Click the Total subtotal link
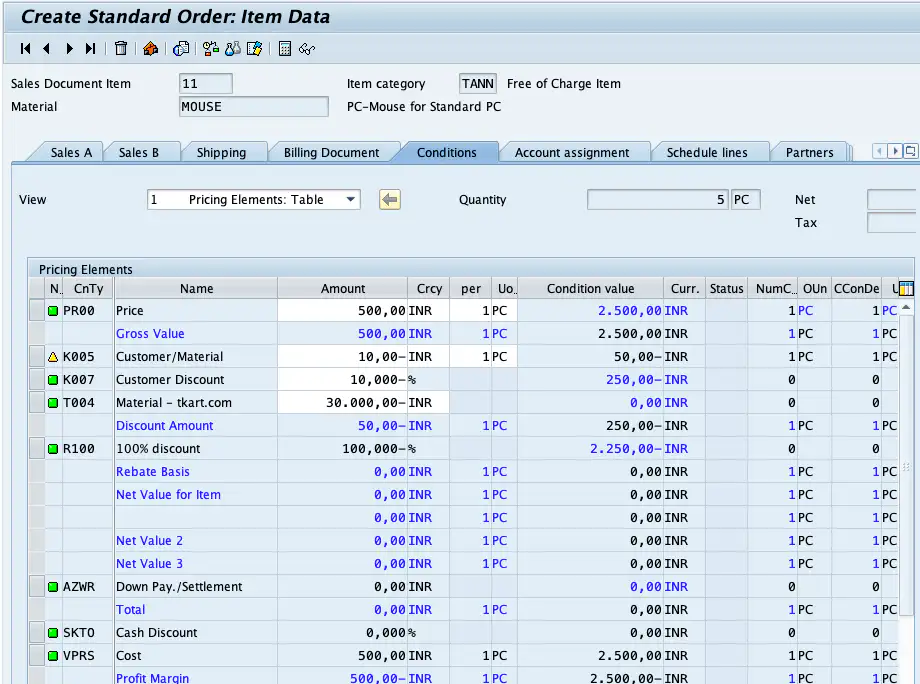920x684 pixels. click(131, 609)
